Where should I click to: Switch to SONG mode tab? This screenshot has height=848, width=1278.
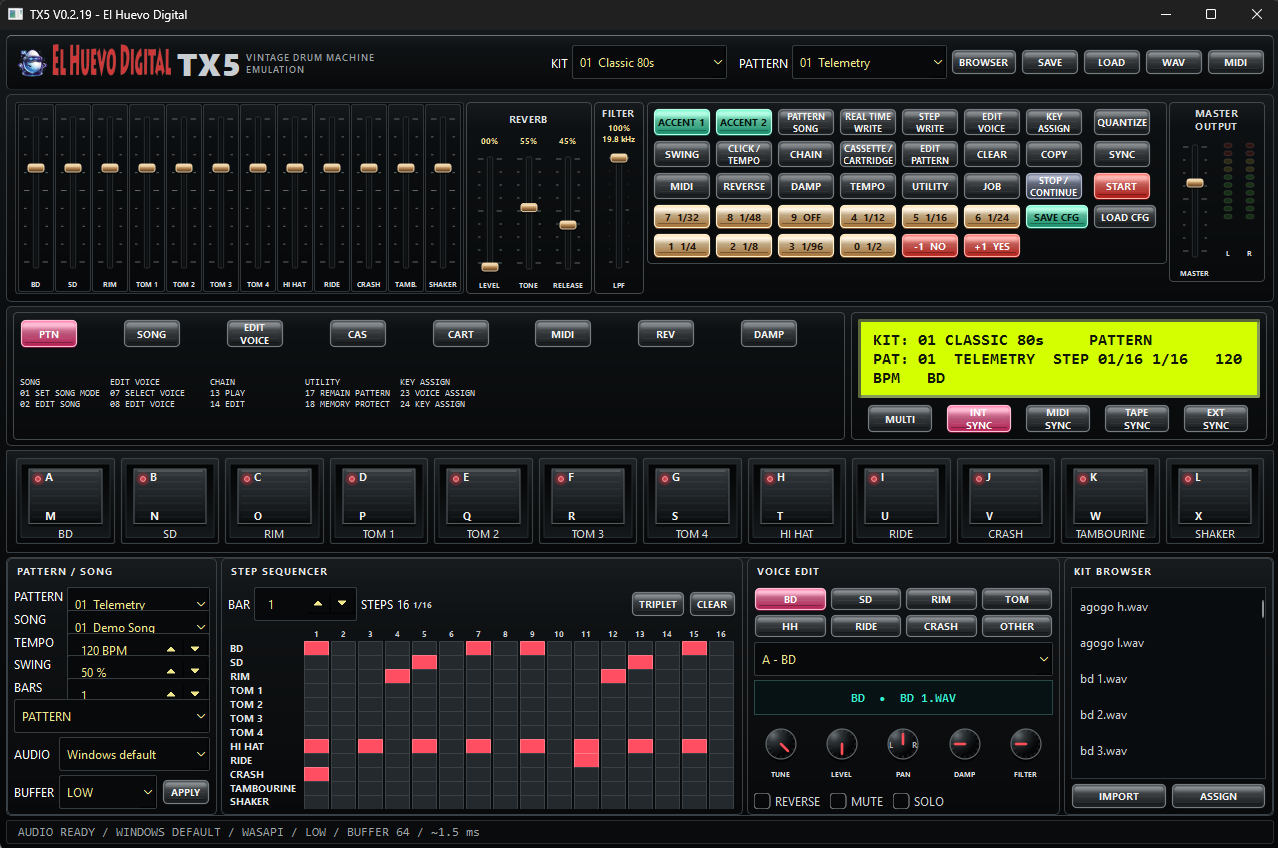pyautogui.click(x=152, y=334)
